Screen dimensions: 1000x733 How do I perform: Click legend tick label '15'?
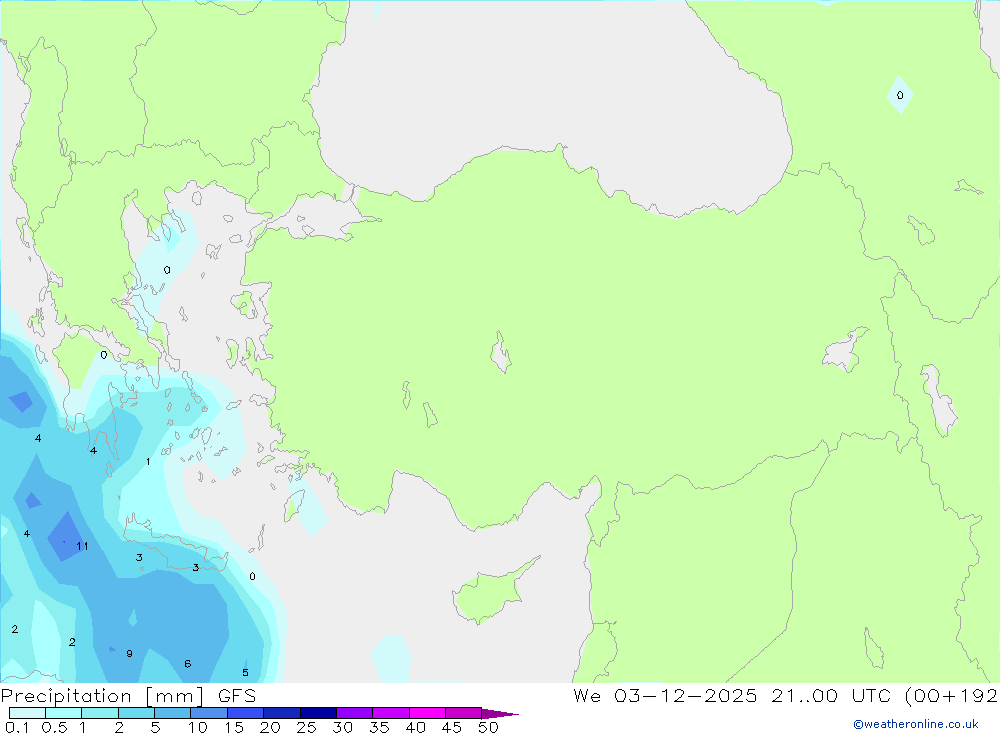[234, 727]
